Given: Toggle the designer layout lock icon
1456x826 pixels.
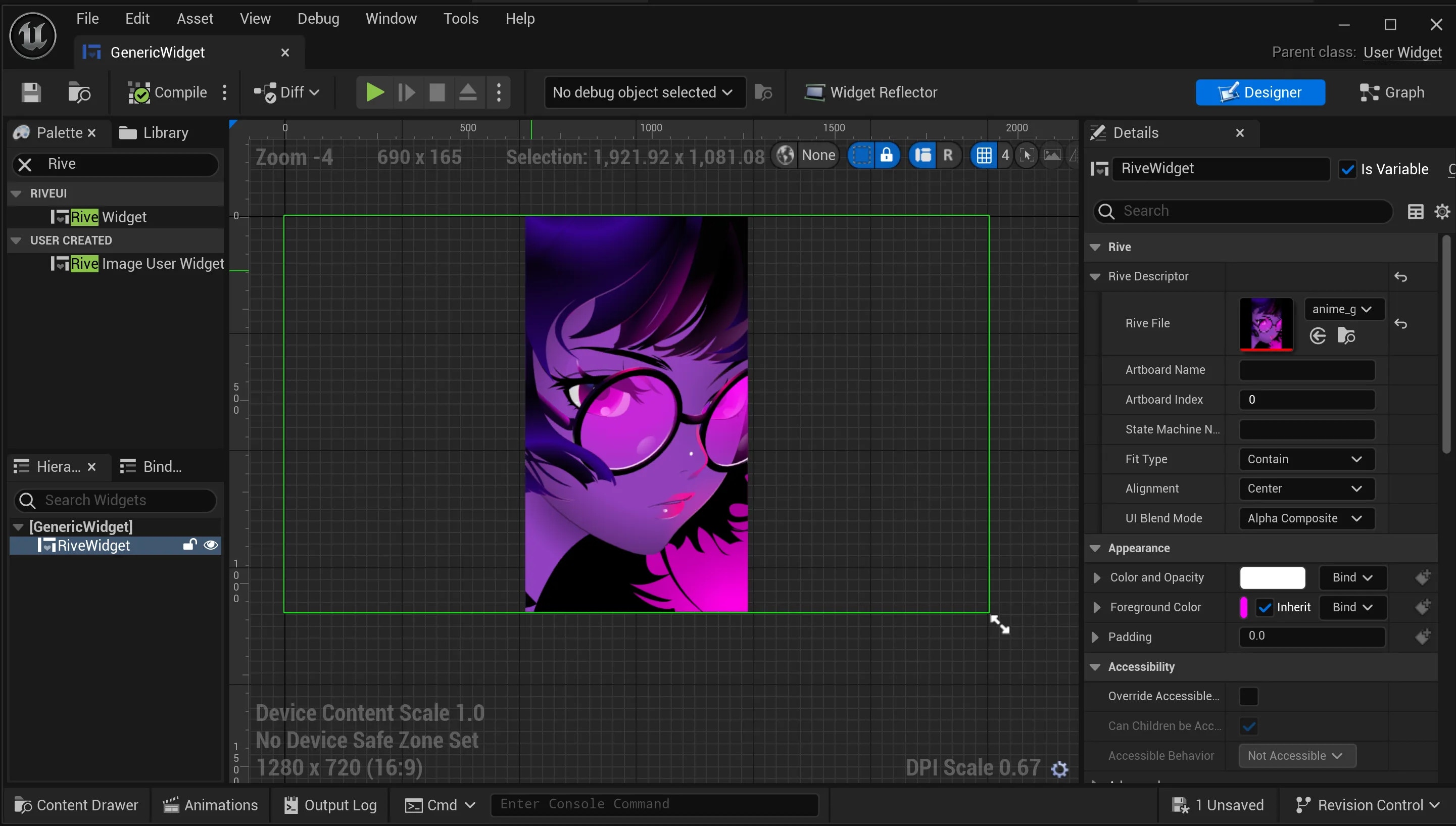Looking at the screenshot, I should [x=887, y=155].
